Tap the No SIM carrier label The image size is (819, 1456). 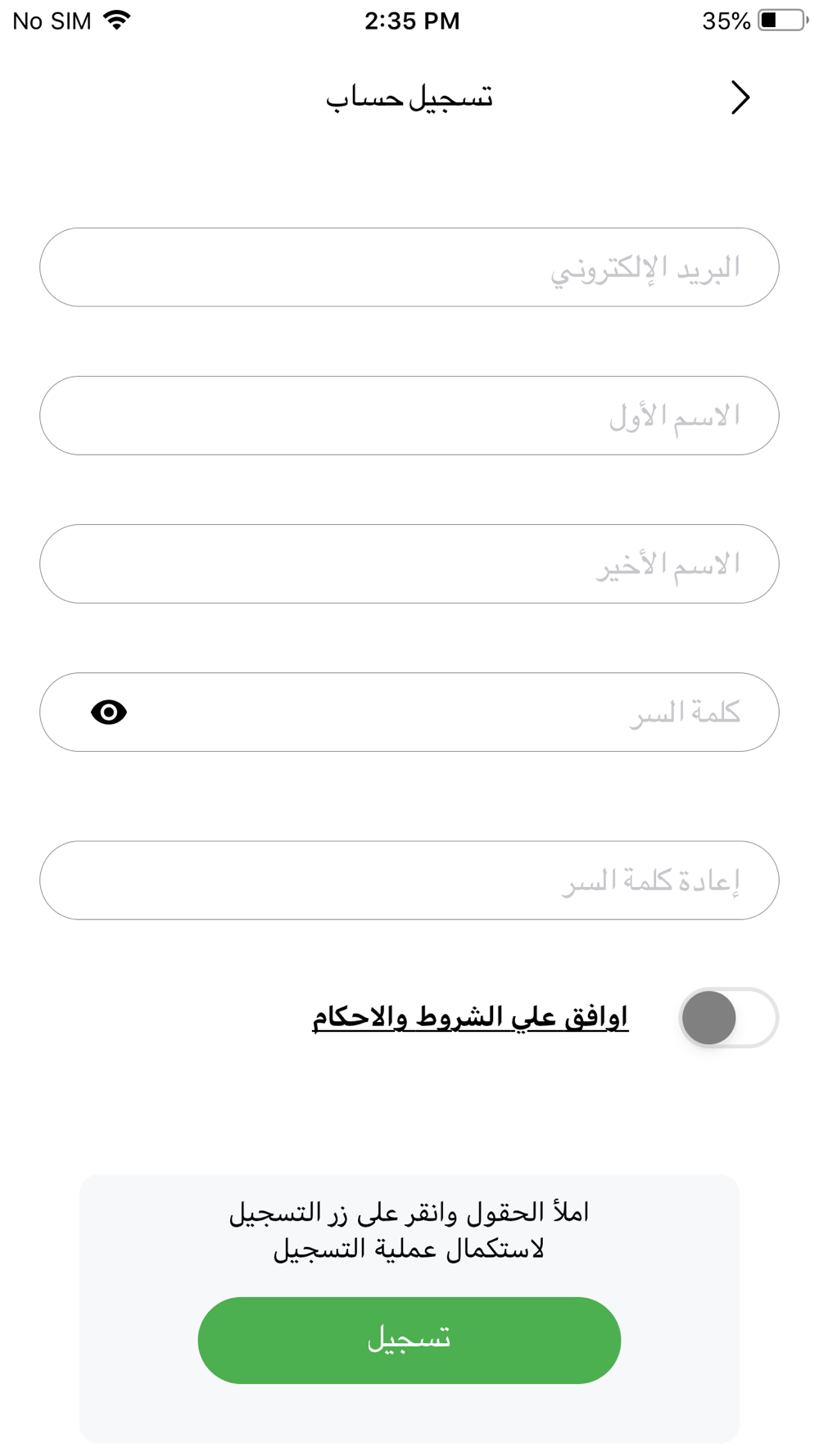pyautogui.click(x=52, y=20)
